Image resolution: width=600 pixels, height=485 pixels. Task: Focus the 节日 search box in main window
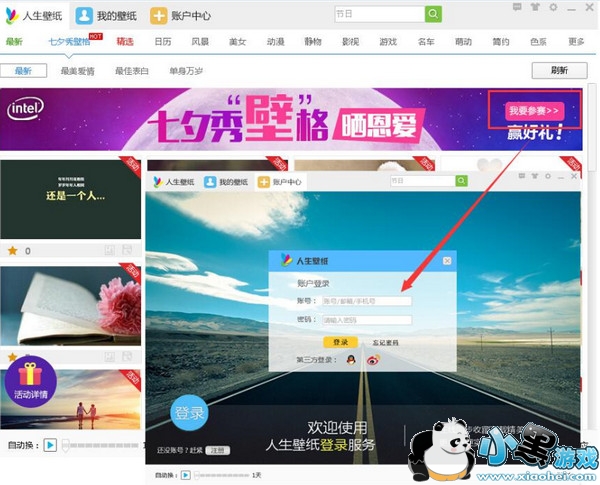tap(379, 14)
